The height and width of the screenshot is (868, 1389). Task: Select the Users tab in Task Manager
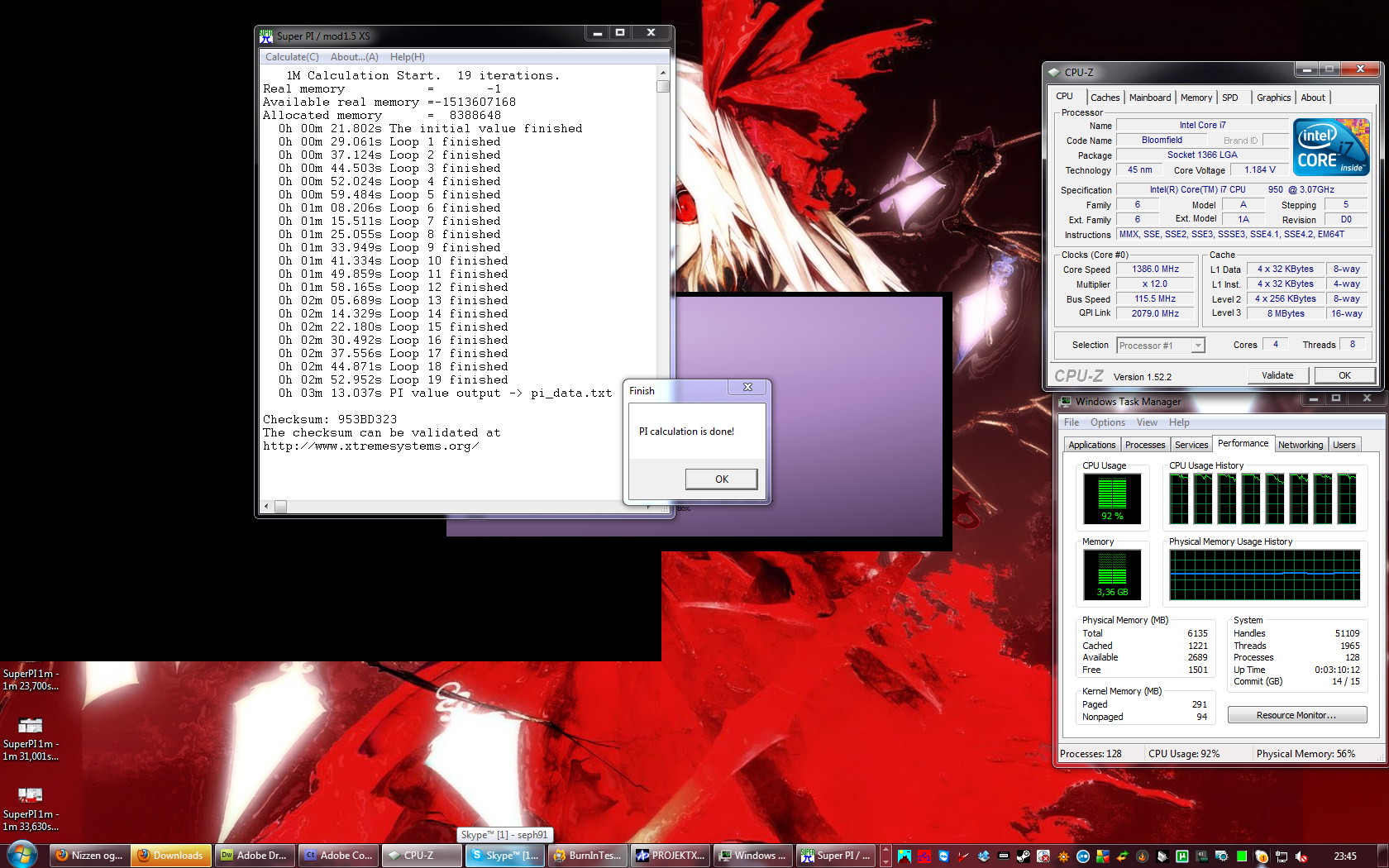[x=1344, y=445]
